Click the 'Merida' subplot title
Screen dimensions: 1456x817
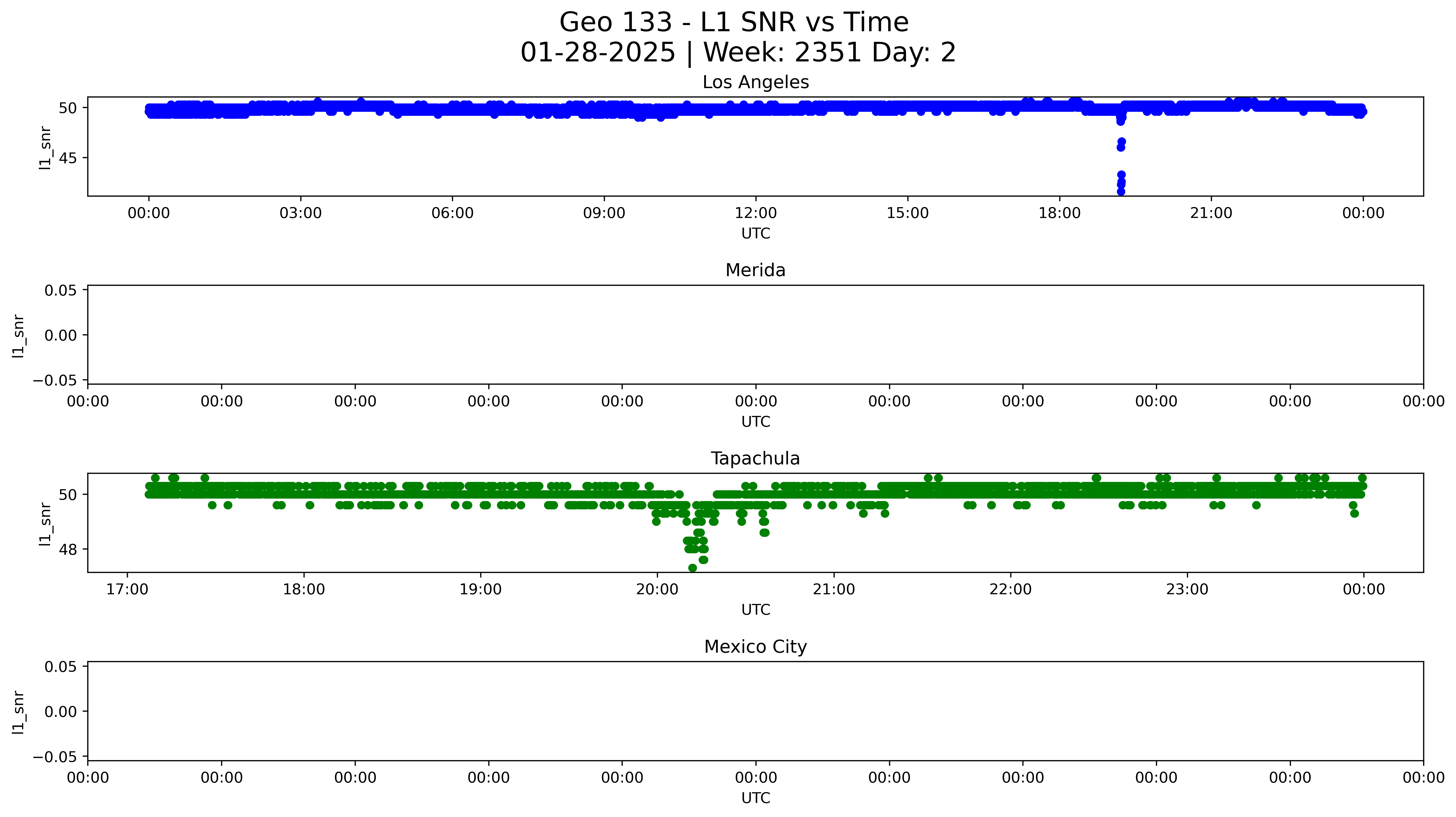[x=755, y=270]
